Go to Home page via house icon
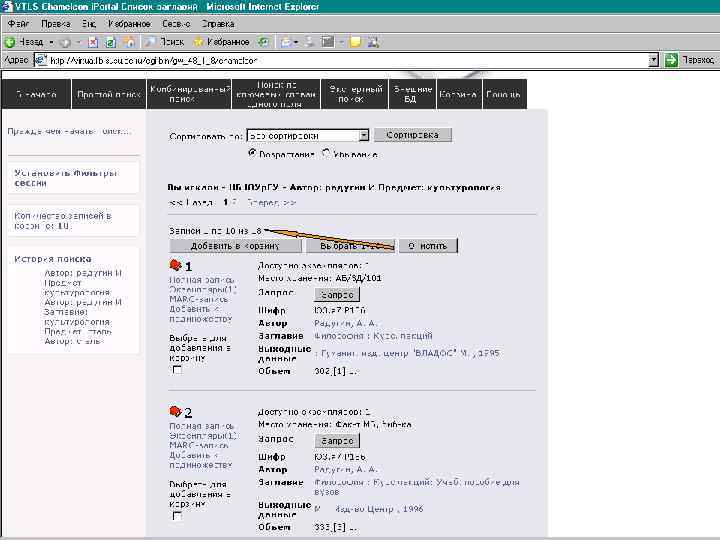The height and width of the screenshot is (540, 720). tap(130, 42)
